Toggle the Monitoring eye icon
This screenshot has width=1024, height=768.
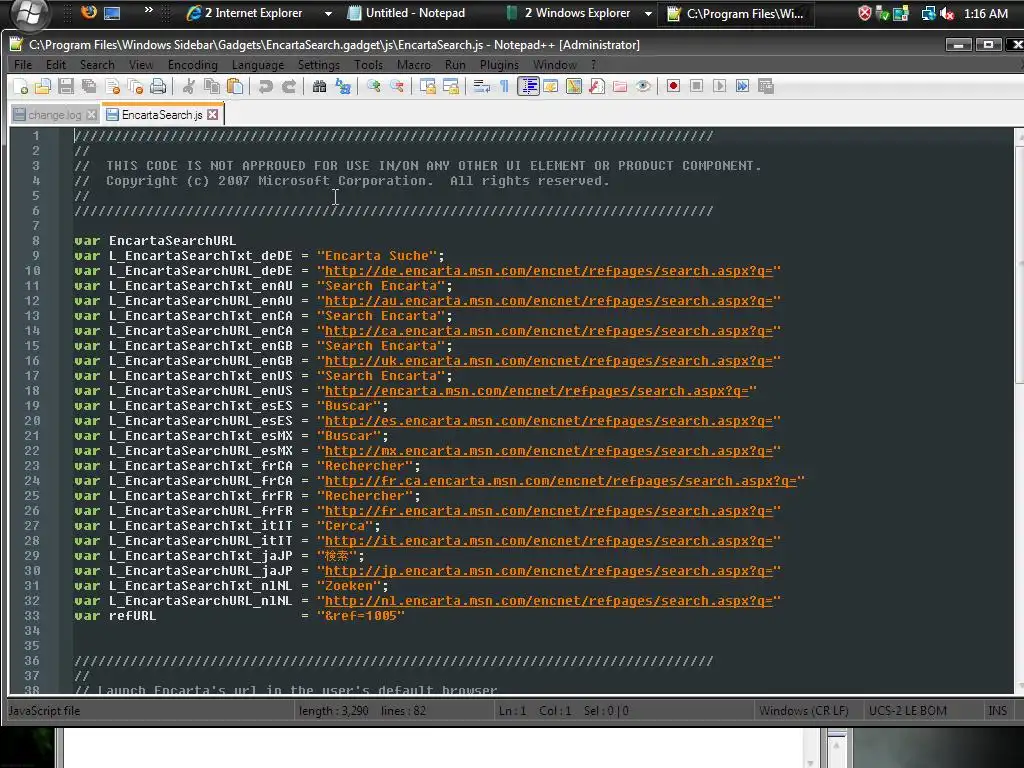[x=643, y=86]
